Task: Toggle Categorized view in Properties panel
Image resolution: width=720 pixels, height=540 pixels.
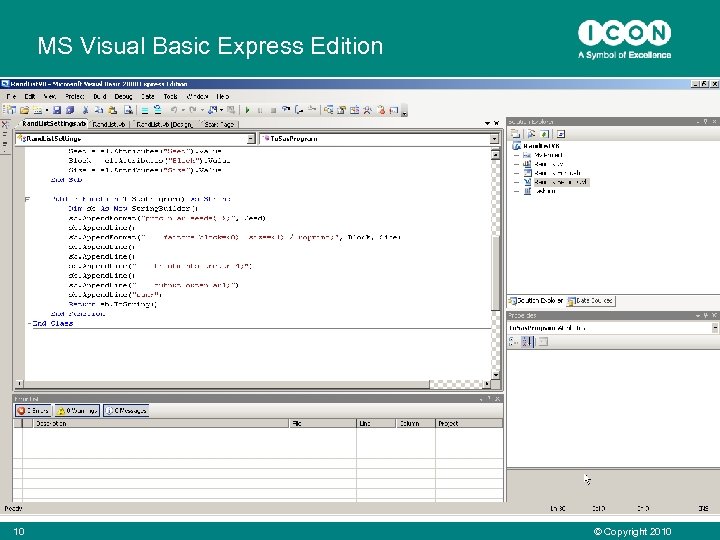Action: click(514, 342)
